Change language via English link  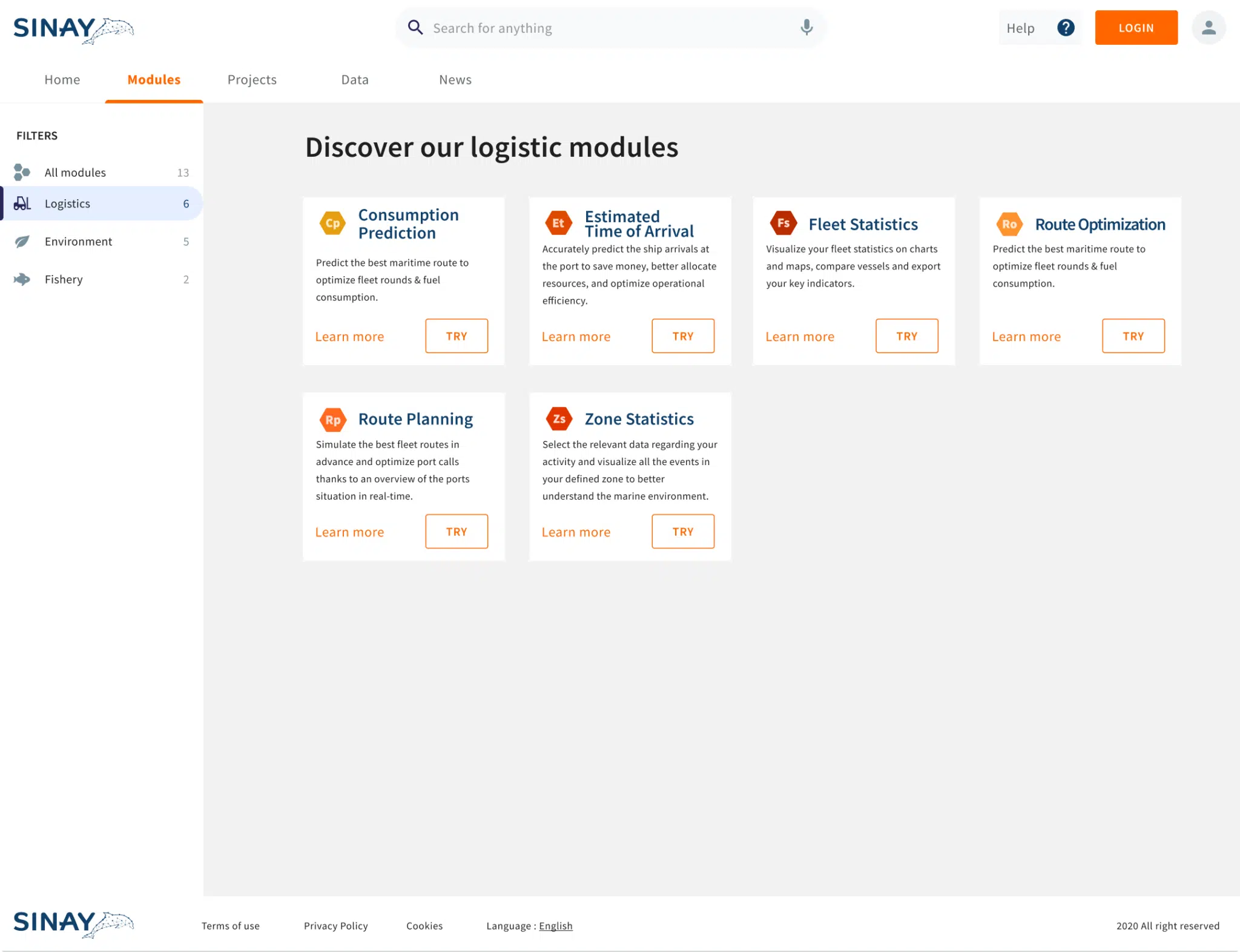click(555, 926)
